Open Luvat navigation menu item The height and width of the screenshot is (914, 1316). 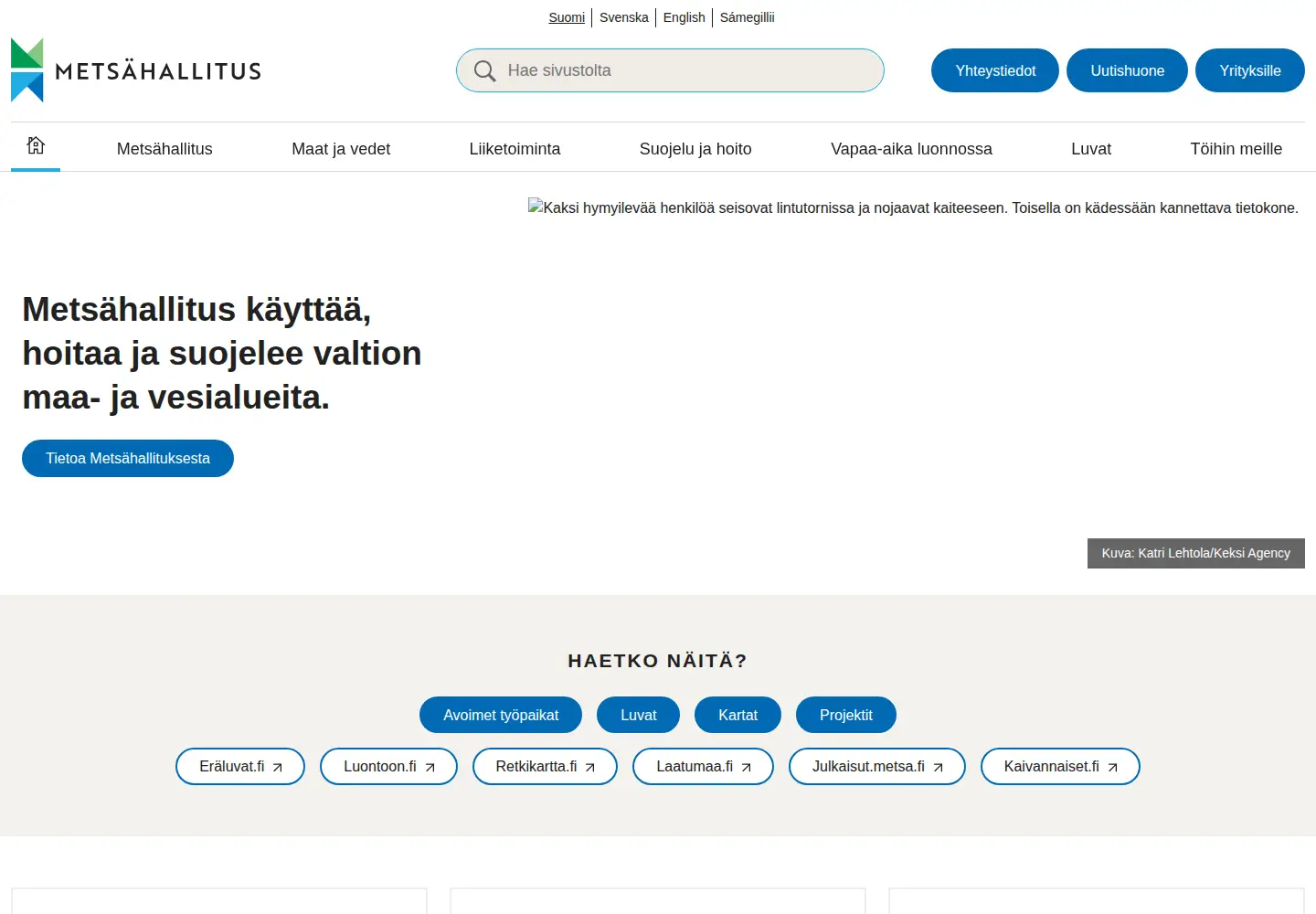[x=1091, y=149]
